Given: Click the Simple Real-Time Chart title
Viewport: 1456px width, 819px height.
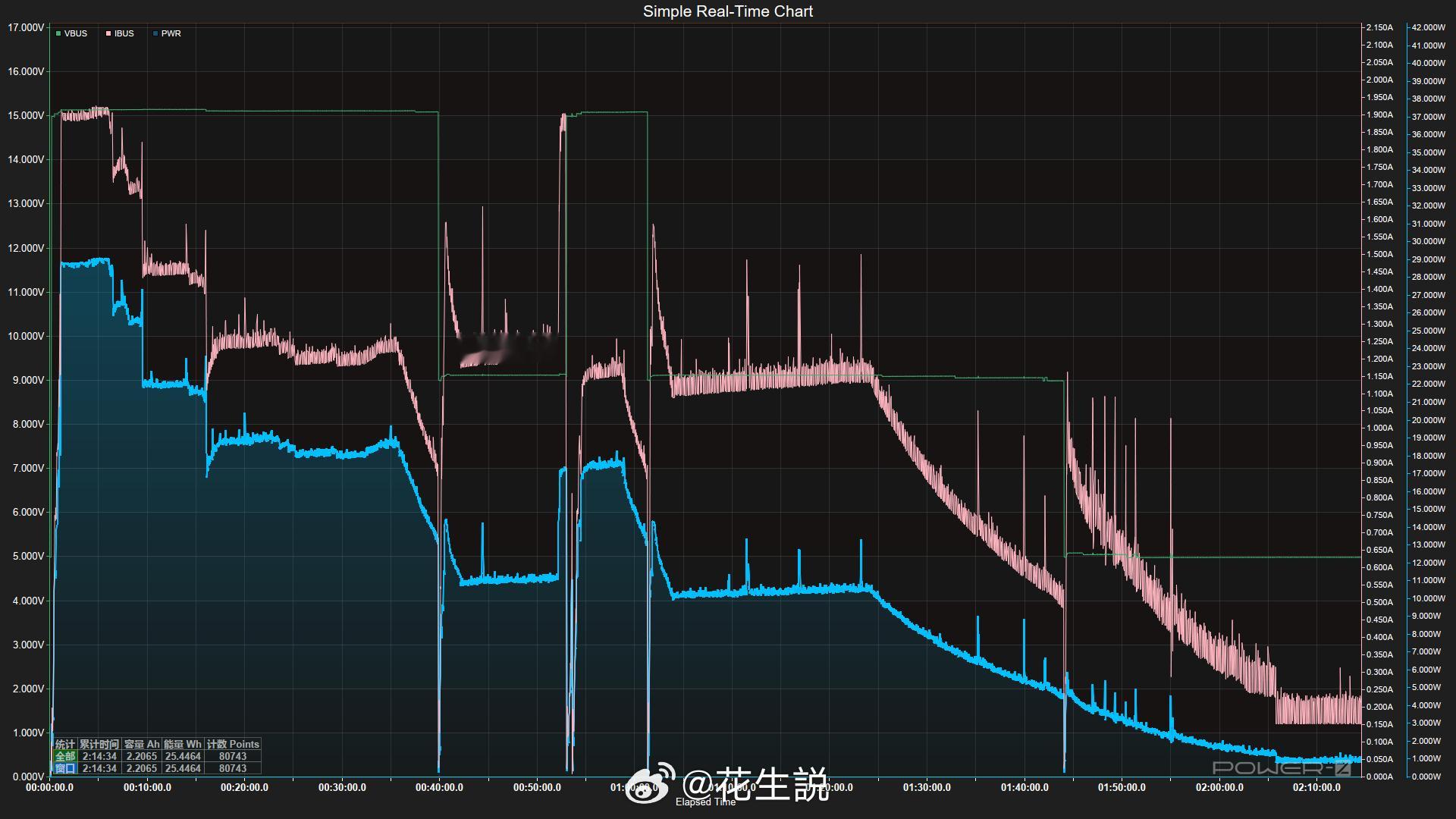Looking at the screenshot, I should (x=727, y=11).
